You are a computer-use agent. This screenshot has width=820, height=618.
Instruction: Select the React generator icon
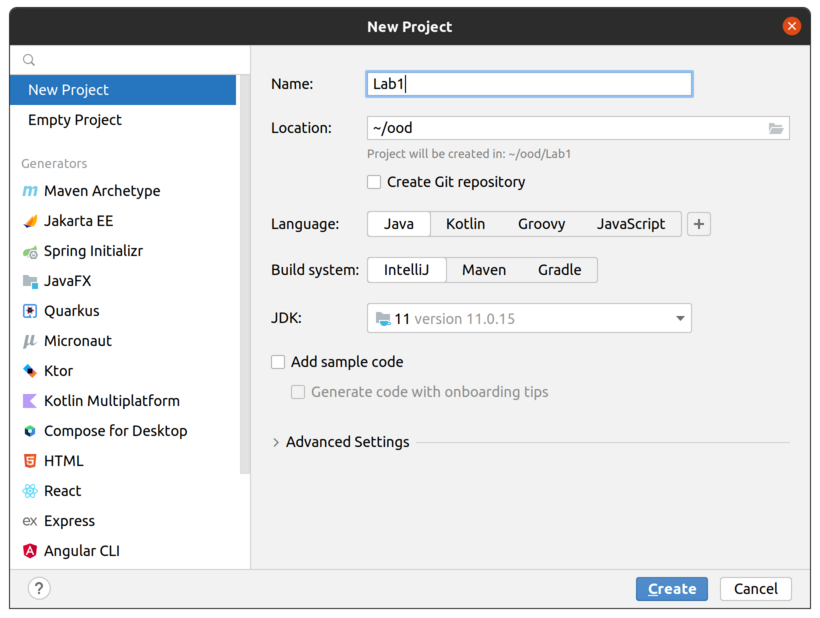tap(30, 491)
